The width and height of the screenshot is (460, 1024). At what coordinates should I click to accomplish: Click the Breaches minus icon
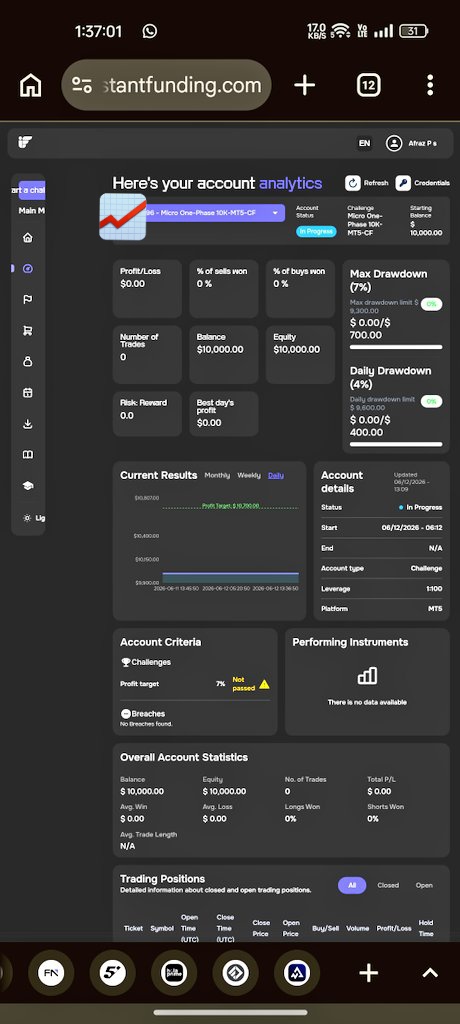click(125, 714)
